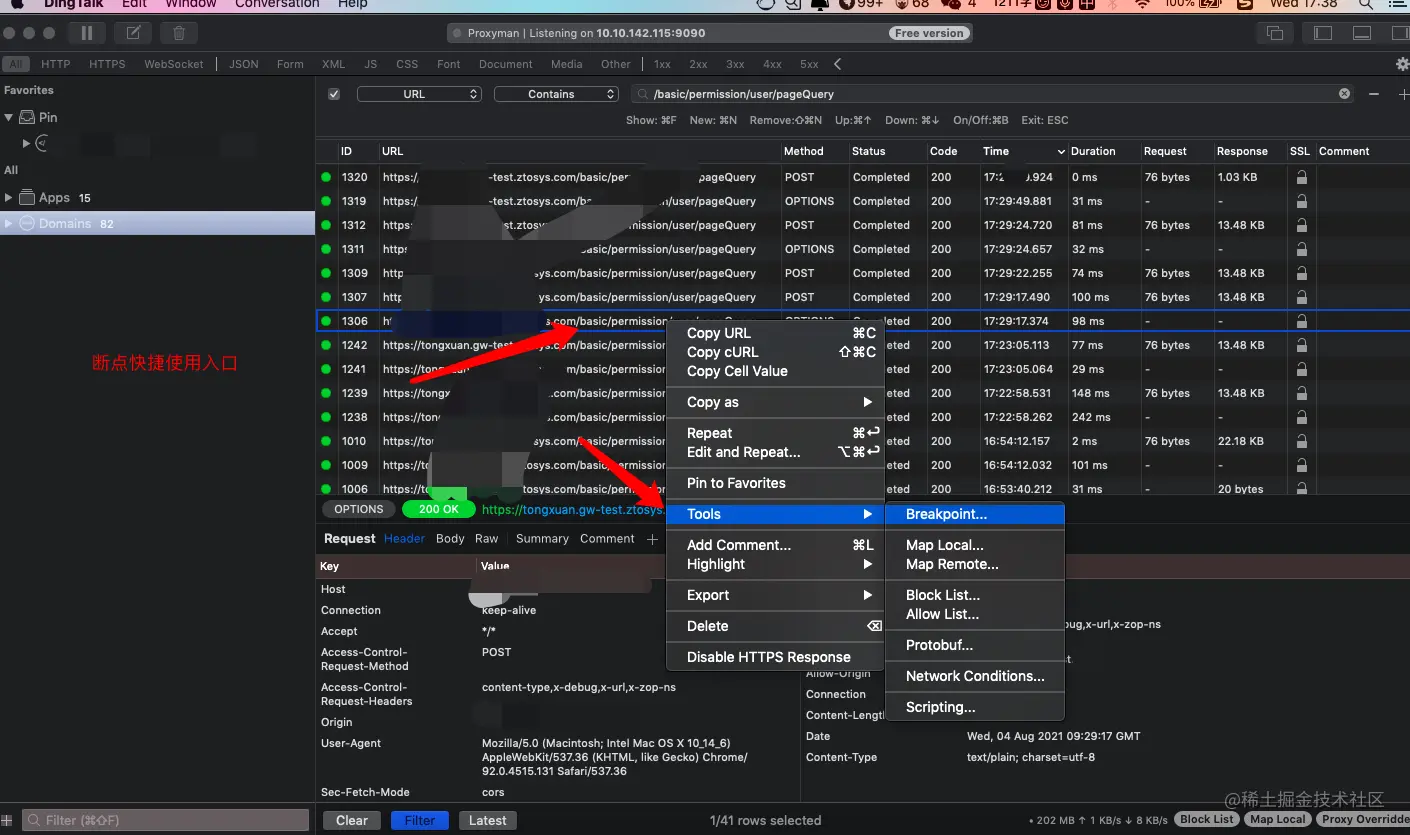This screenshot has height=835, width=1410.
Task: Expand the Apps tree triangle
Action: pyautogui.click(x=9, y=197)
